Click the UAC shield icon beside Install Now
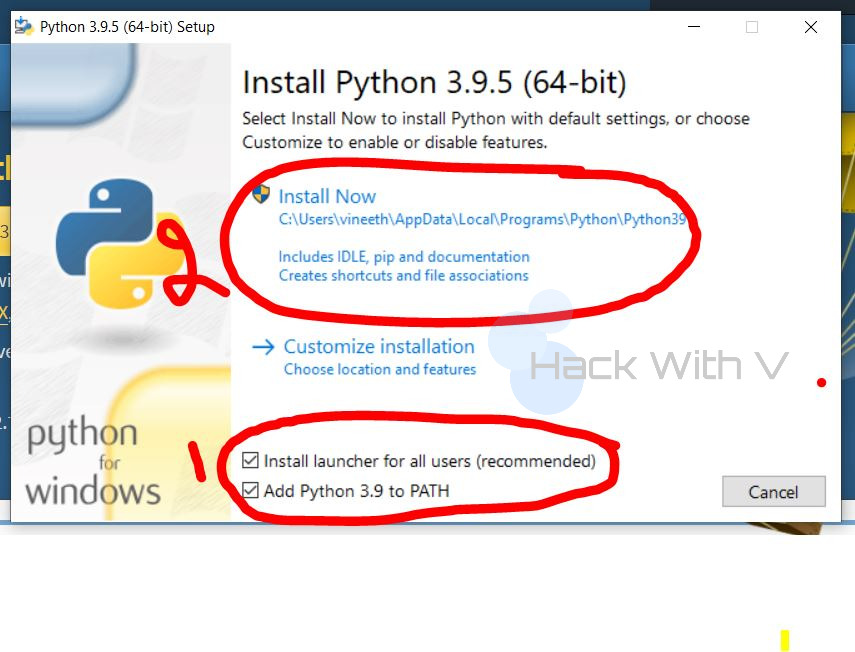 tap(261, 194)
